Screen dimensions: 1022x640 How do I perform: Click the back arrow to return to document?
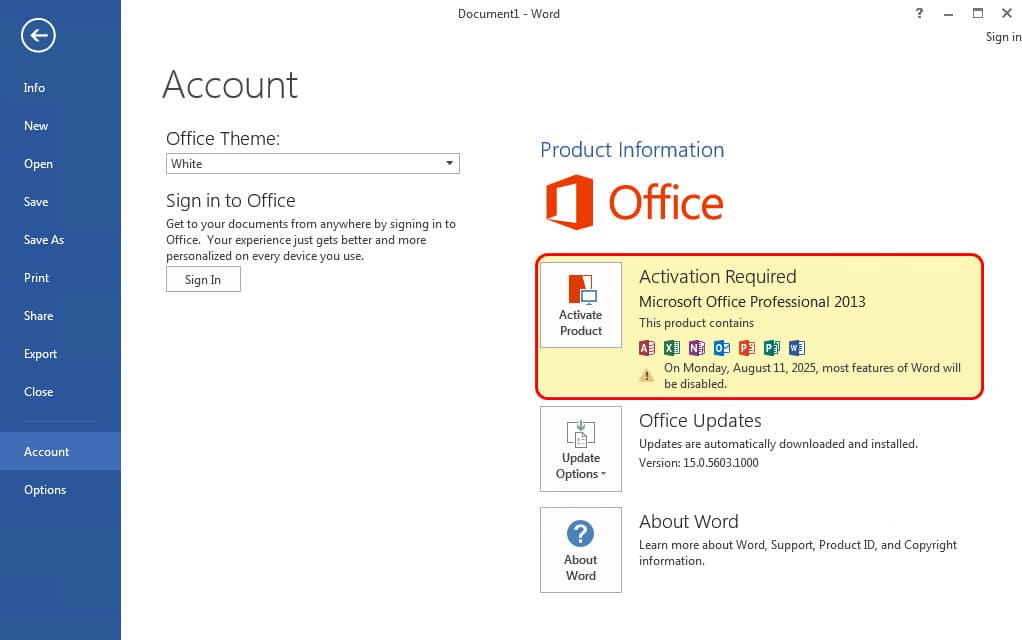click(x=38, y=35)
